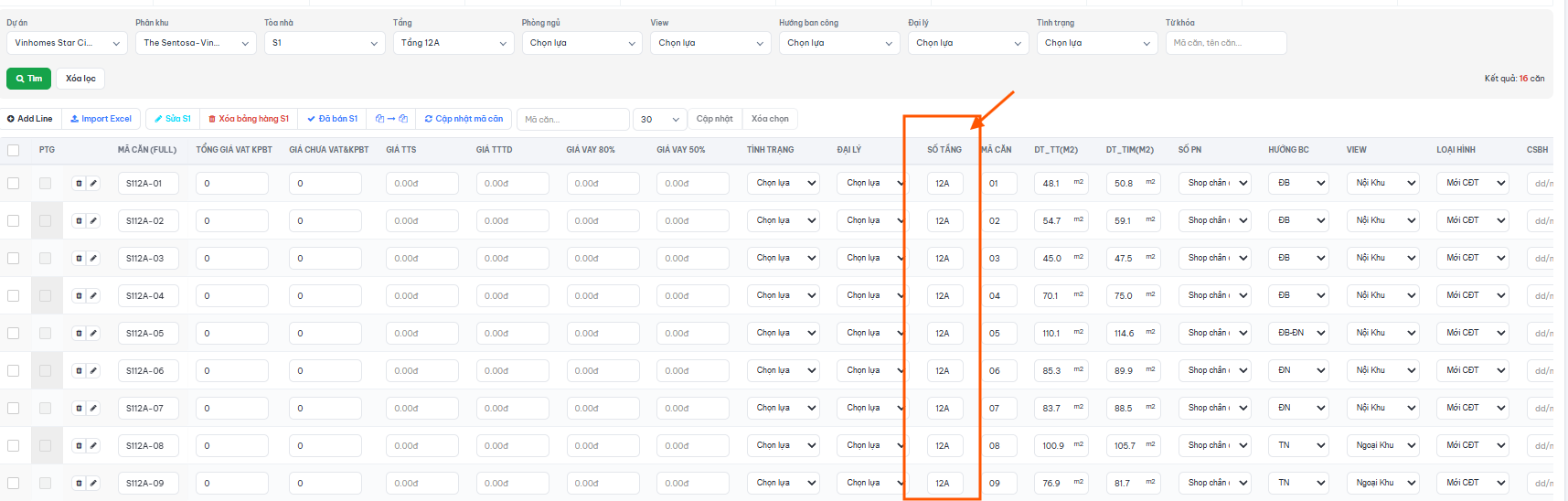1568x501 pixels.
Task: Click the Cập nhật button in toolbar
Action: tap(715, 119)
